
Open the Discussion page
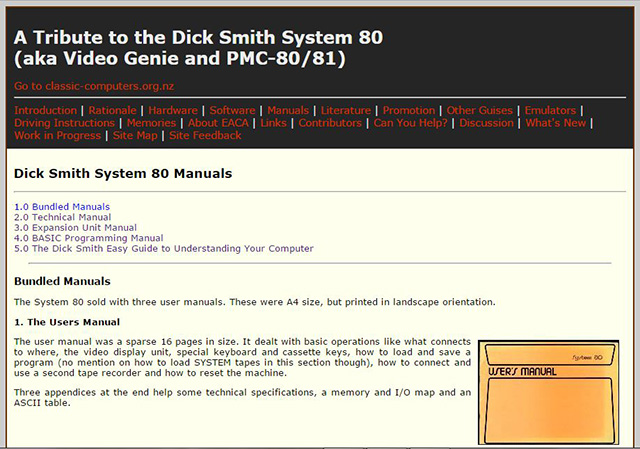[486, 123]
